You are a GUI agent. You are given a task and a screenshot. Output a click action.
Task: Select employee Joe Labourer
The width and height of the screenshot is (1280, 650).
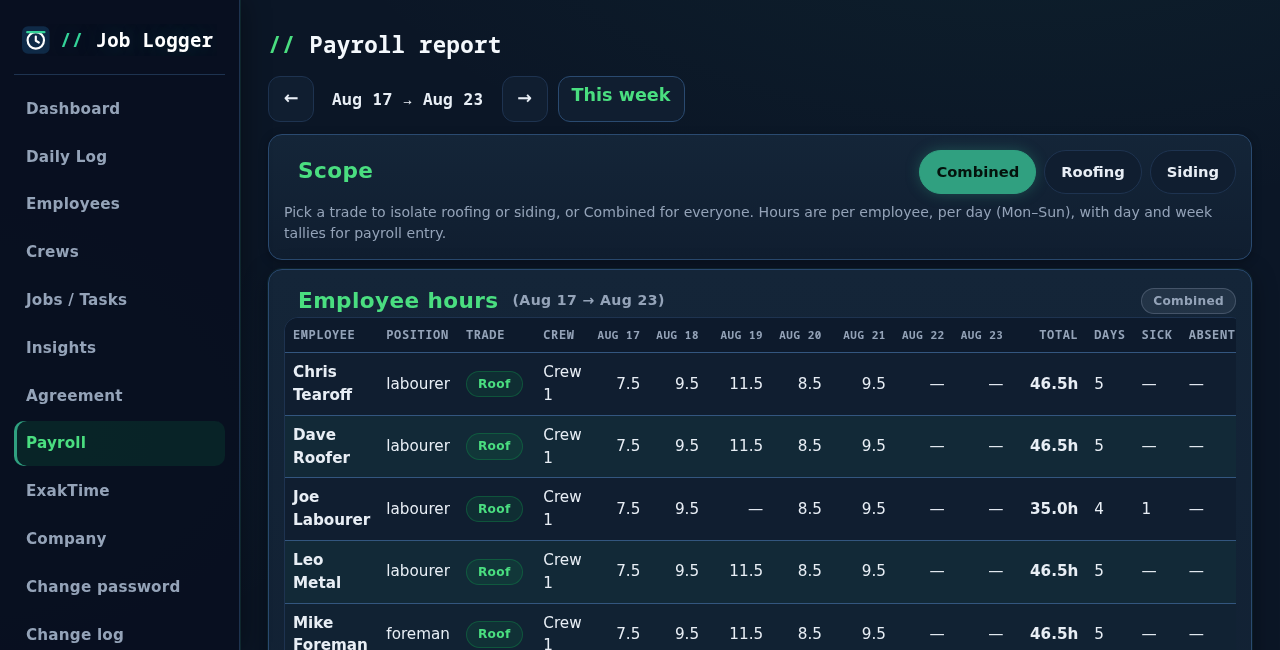tap(331, 509)
